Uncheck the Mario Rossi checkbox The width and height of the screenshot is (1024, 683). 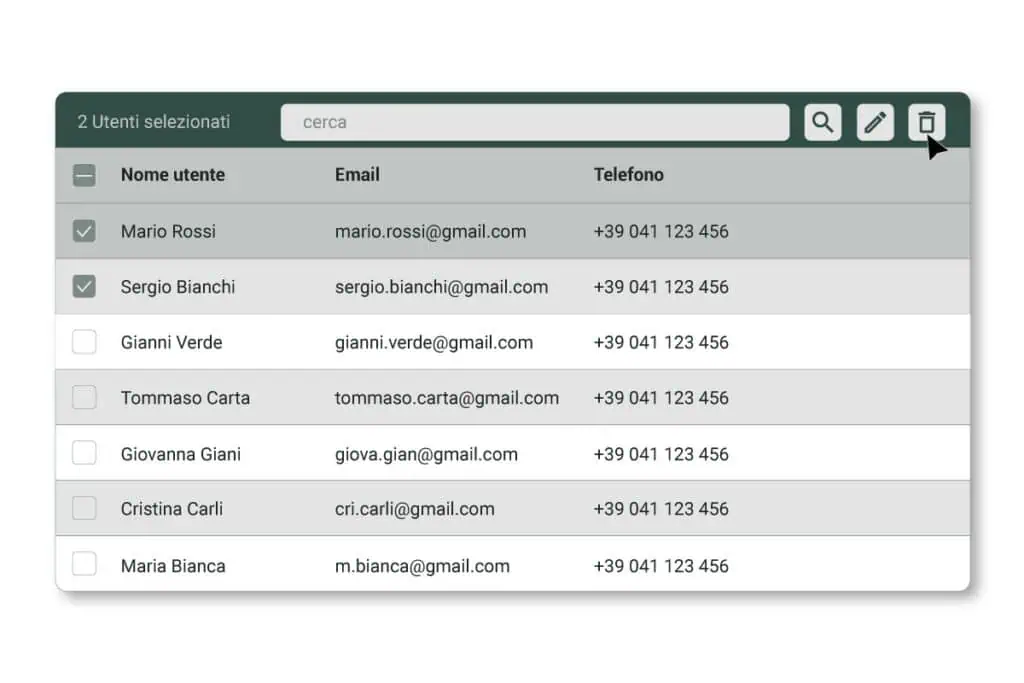[85, 231]
